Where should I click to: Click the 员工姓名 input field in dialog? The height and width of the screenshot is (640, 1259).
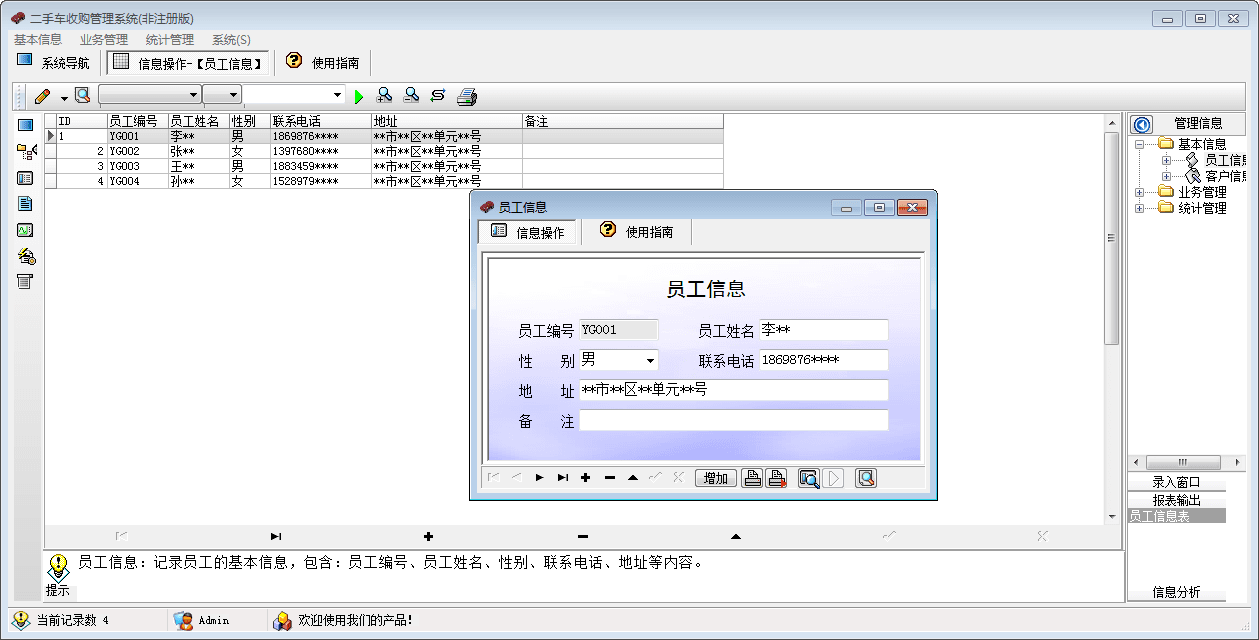click(x=823, y=330)
